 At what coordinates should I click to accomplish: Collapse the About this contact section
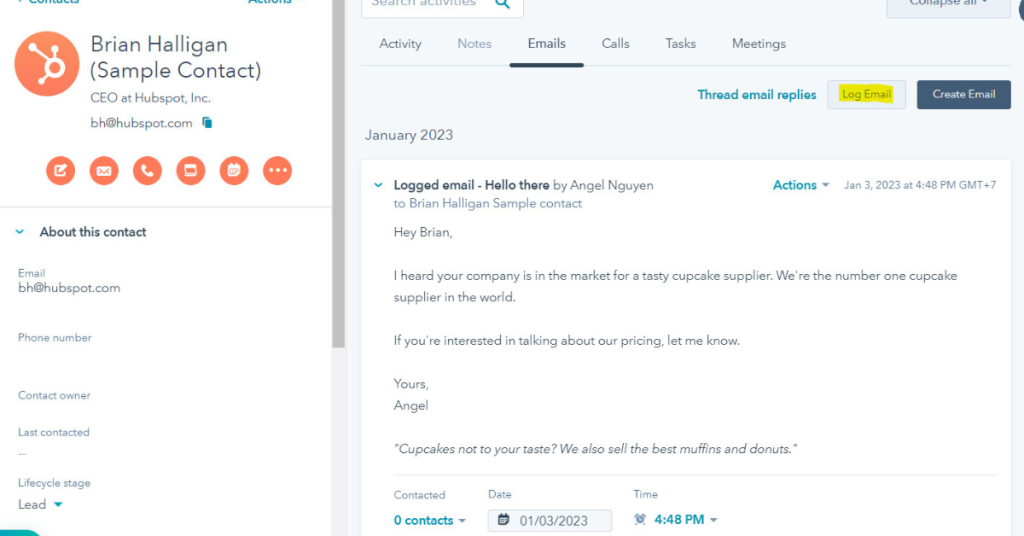click(x=21, y=232)
